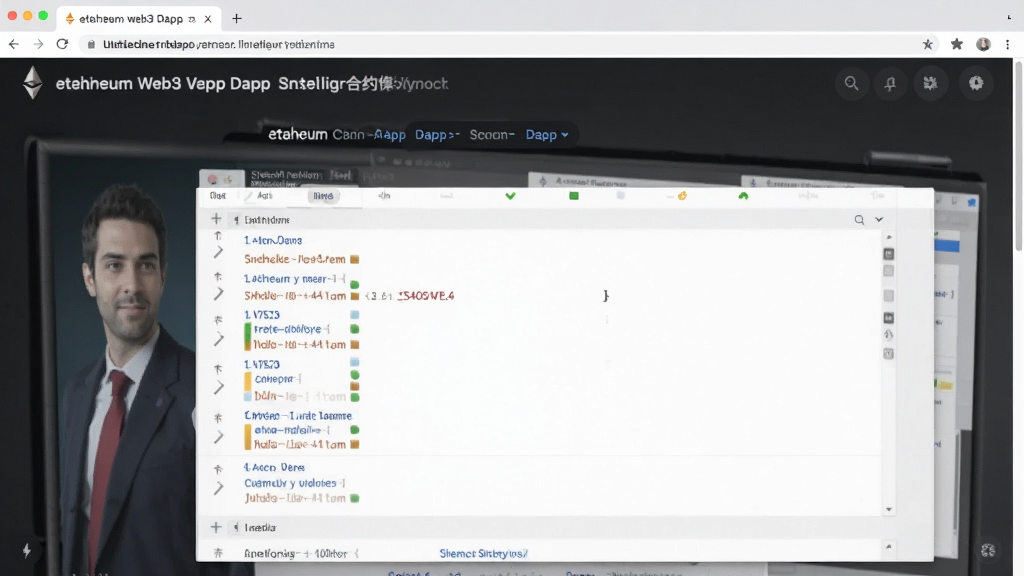Click the outlined bookmark star in address bar
Screen dimensions: 1024x576
tap(927, 44)
